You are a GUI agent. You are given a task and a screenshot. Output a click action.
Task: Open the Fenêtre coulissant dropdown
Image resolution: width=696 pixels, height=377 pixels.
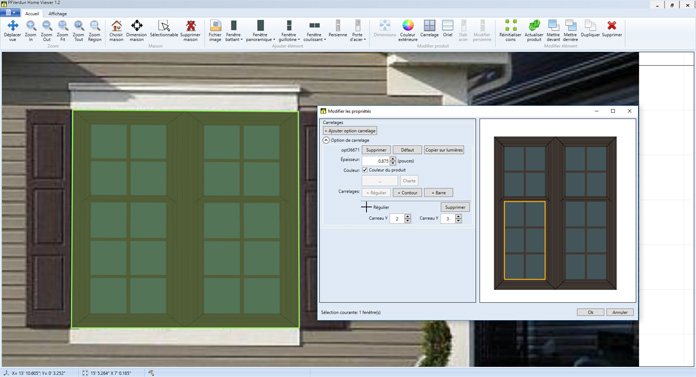314,31
